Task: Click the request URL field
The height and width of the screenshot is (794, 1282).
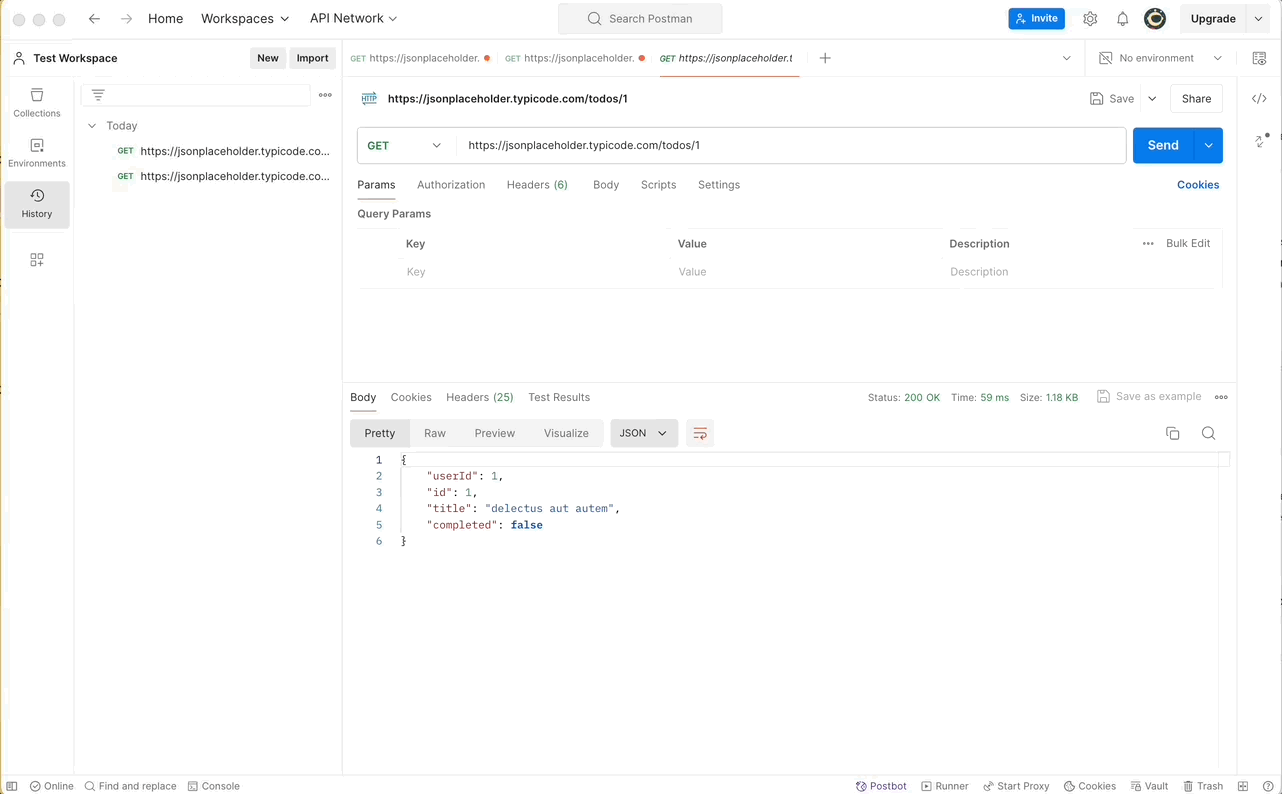Action: click(x=790, y=145)
